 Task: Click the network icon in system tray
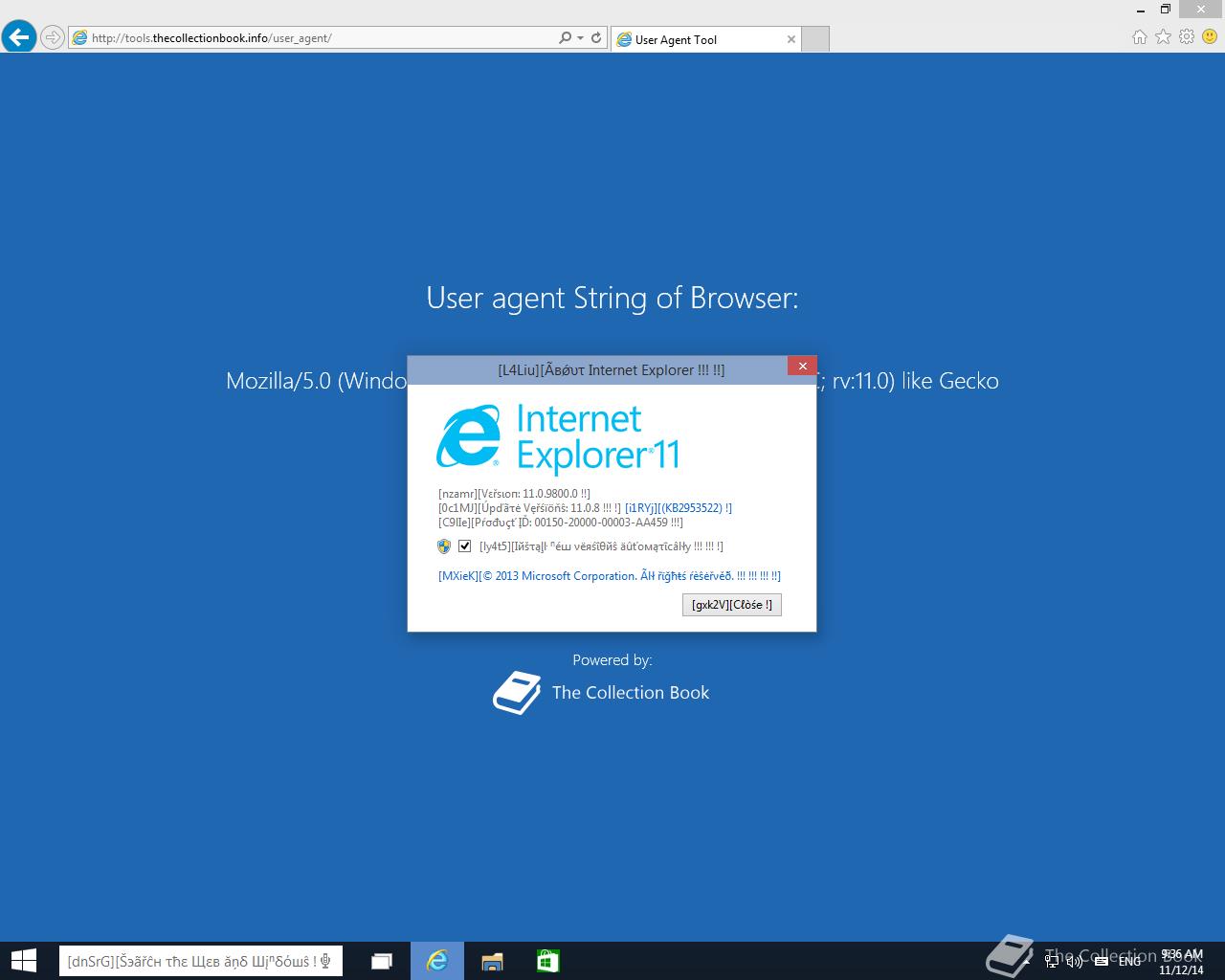1052,961
